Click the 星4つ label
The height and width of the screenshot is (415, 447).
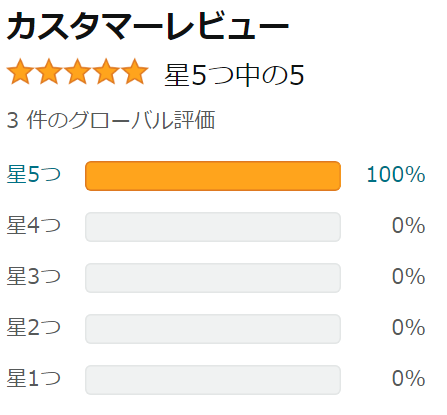pyautogui.click(x=34, y=225)
